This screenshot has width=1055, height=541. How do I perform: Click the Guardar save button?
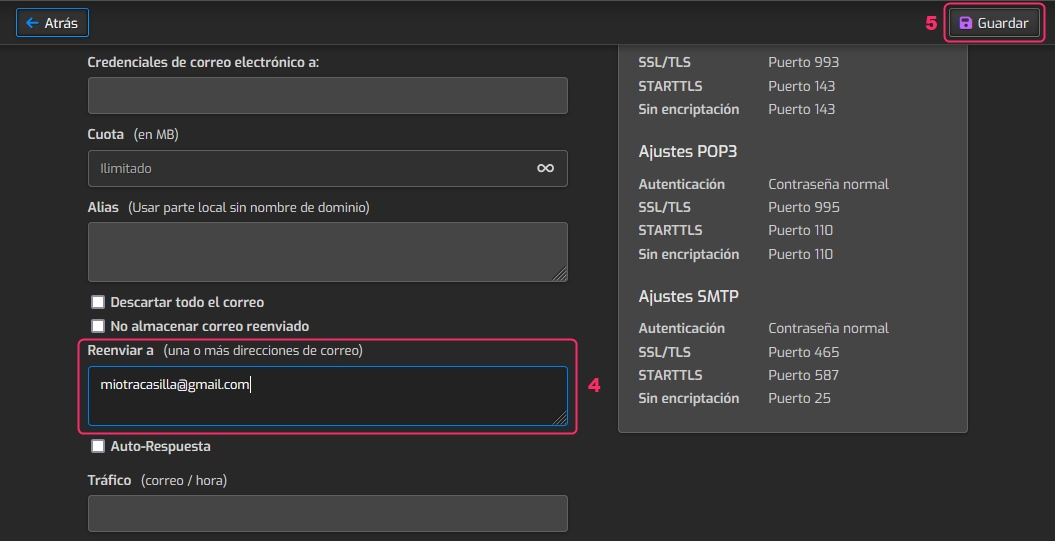point(994,22)
